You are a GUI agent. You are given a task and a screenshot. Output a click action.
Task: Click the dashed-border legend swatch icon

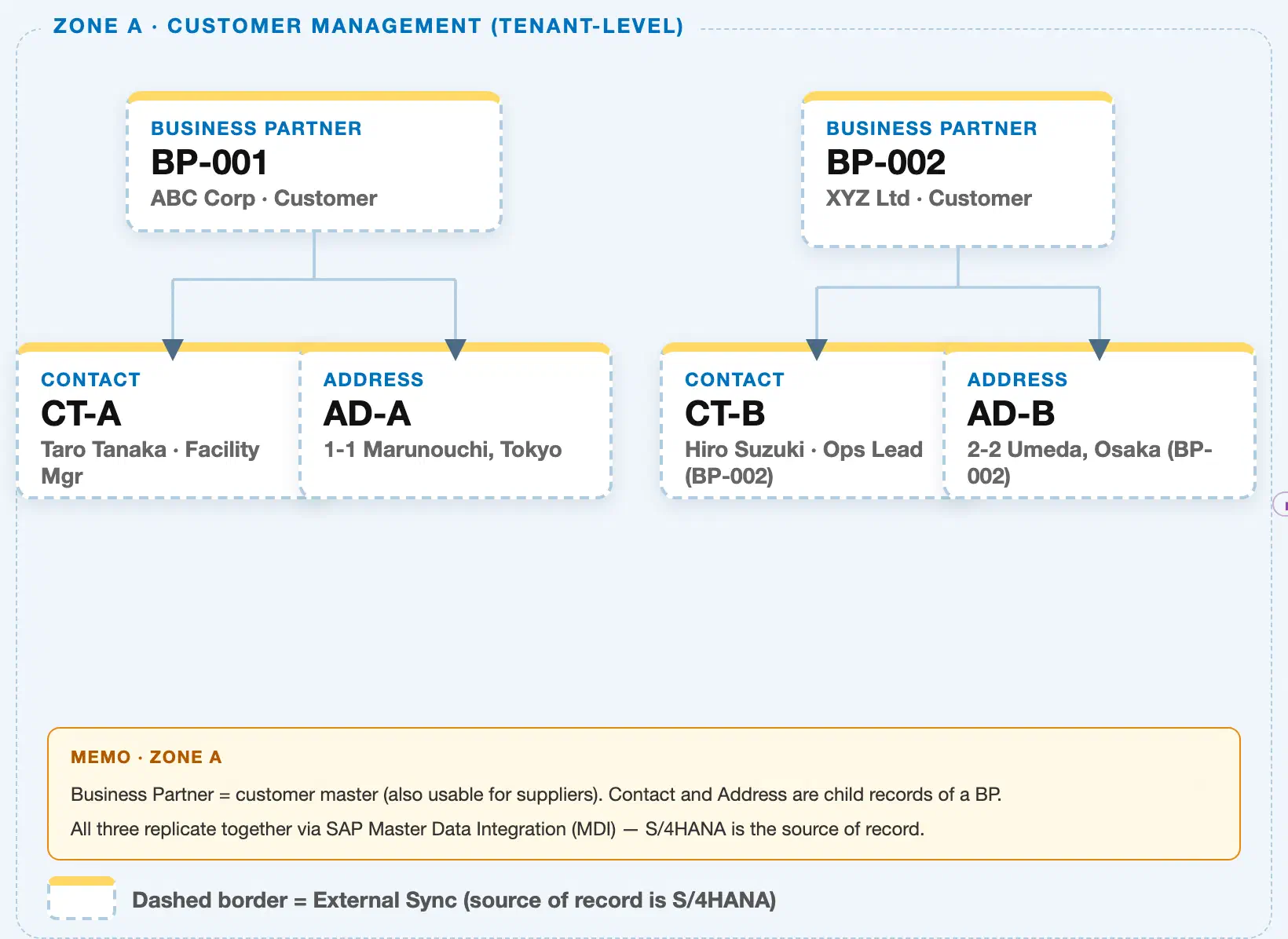point(82,898)
